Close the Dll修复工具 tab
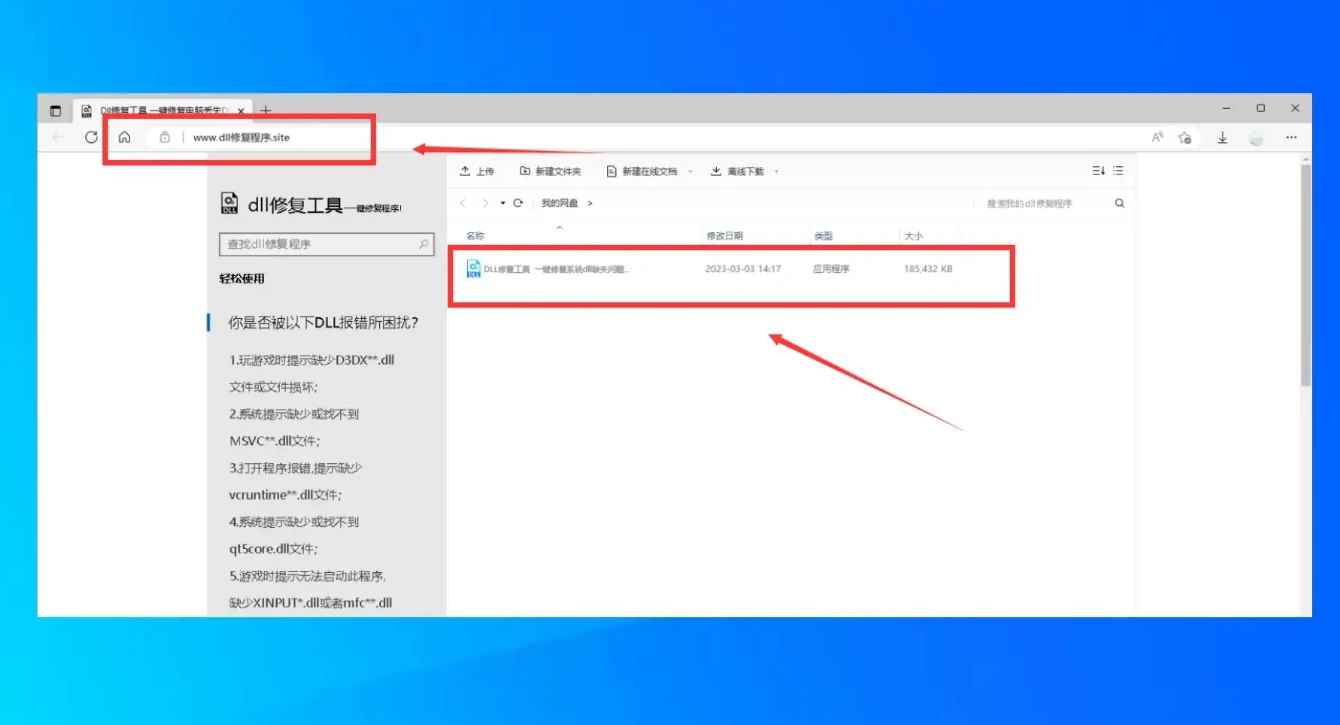The image size is (1340, 725). point(240,110)
